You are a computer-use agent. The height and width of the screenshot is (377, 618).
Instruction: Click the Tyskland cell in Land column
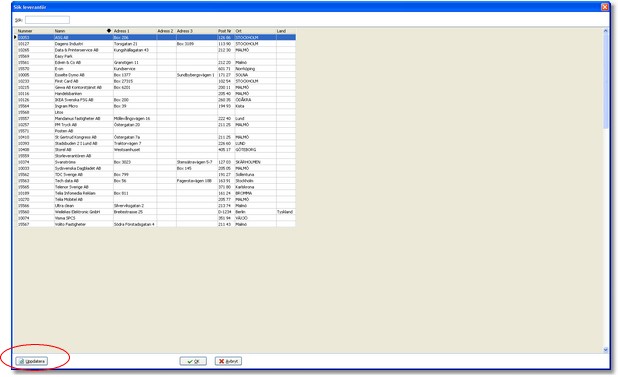pyautogui.click(x=286, y=212)
